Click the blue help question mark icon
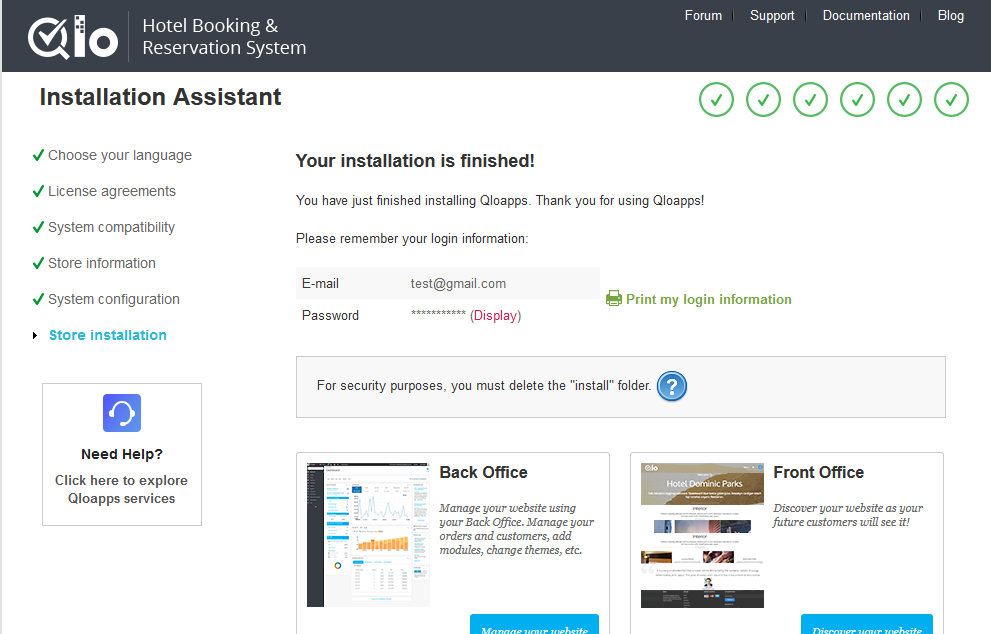The image size is (991, 634). point(672,386)
